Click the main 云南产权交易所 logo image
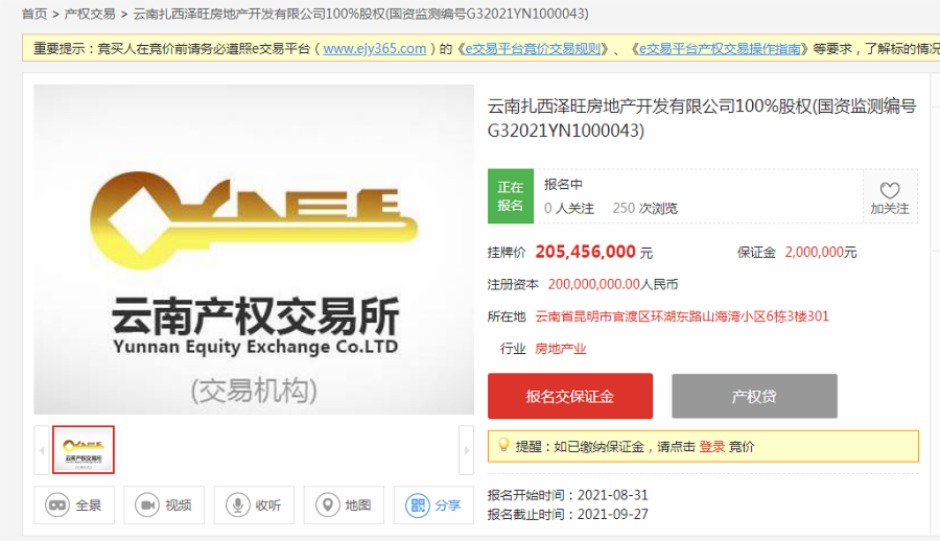Screen dimensions: 940x541 (254, 250)
